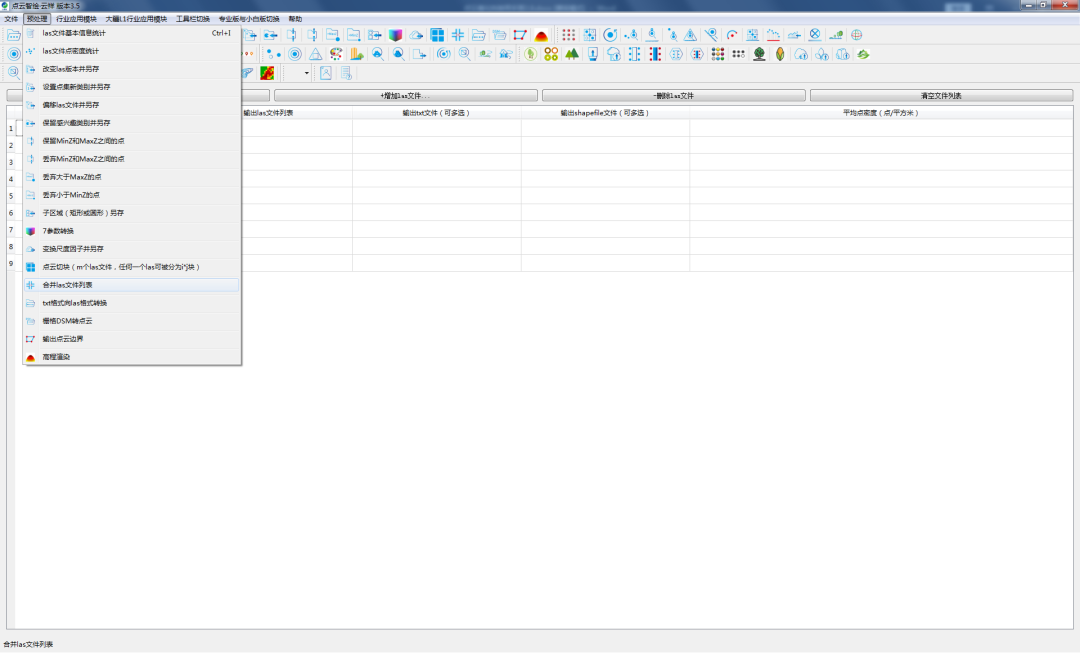Choose txt格式向las格式转换 menu entry

pyautogui.click(x=132, y=303)
